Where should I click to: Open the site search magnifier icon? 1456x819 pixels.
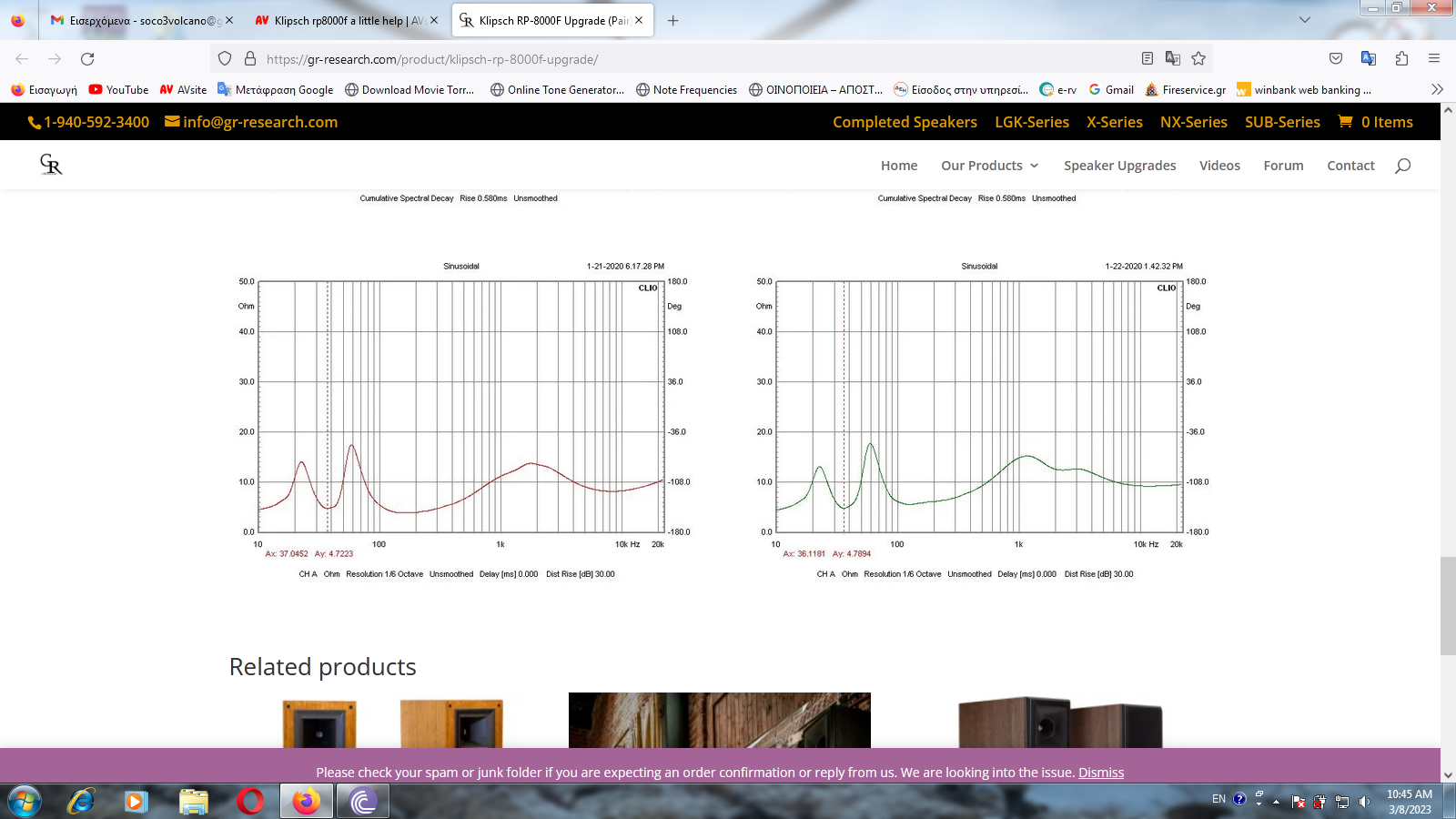coord(1402,166)
